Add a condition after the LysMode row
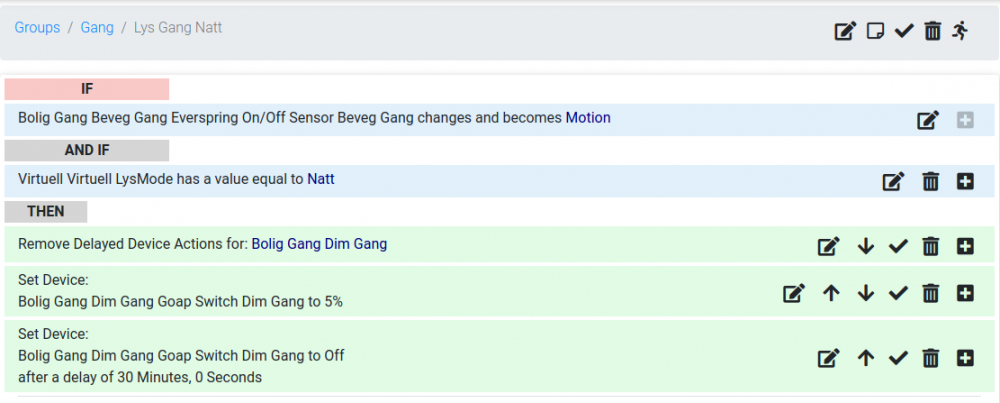 965,181
